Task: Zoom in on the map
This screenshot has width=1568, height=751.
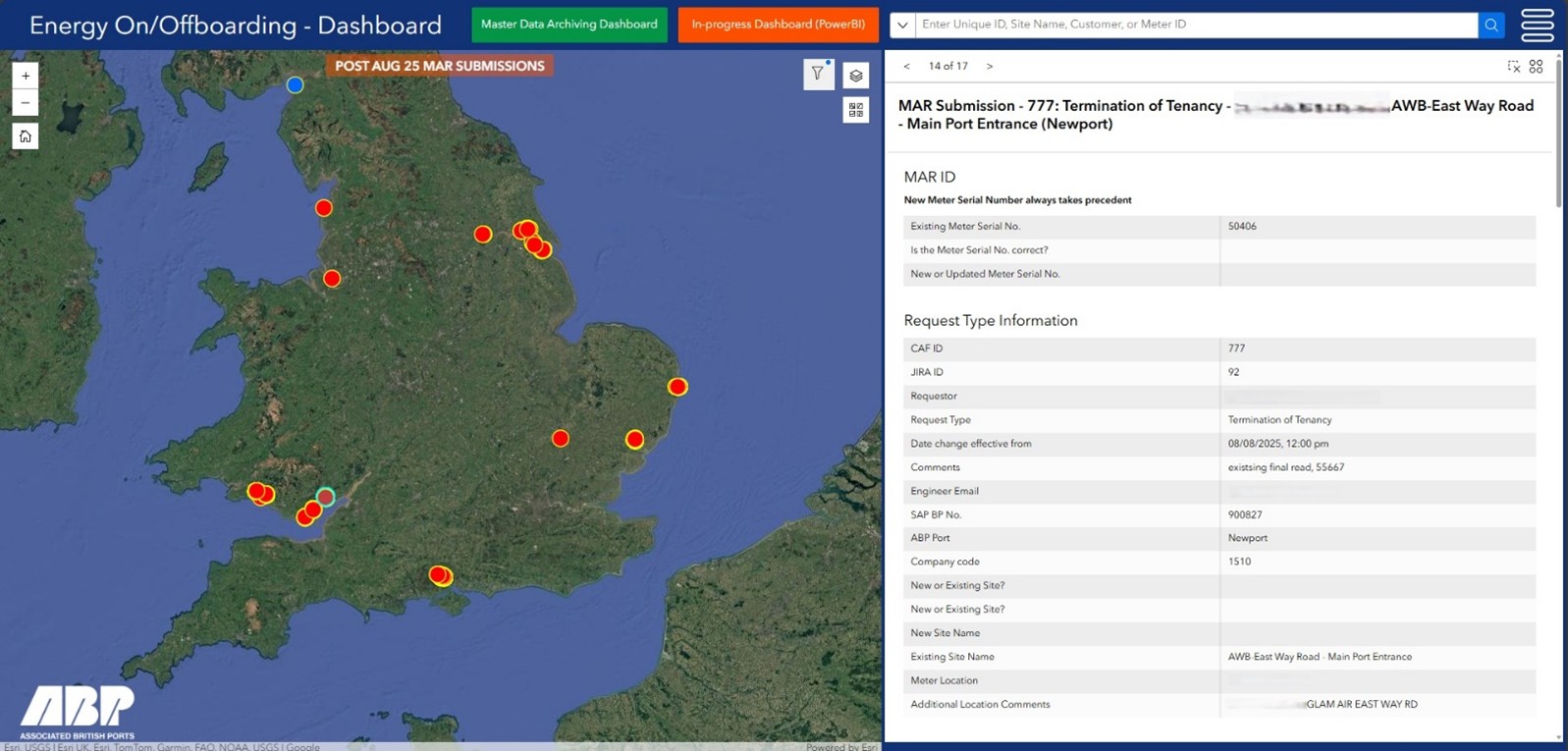Action: click(x=26, y=76)
